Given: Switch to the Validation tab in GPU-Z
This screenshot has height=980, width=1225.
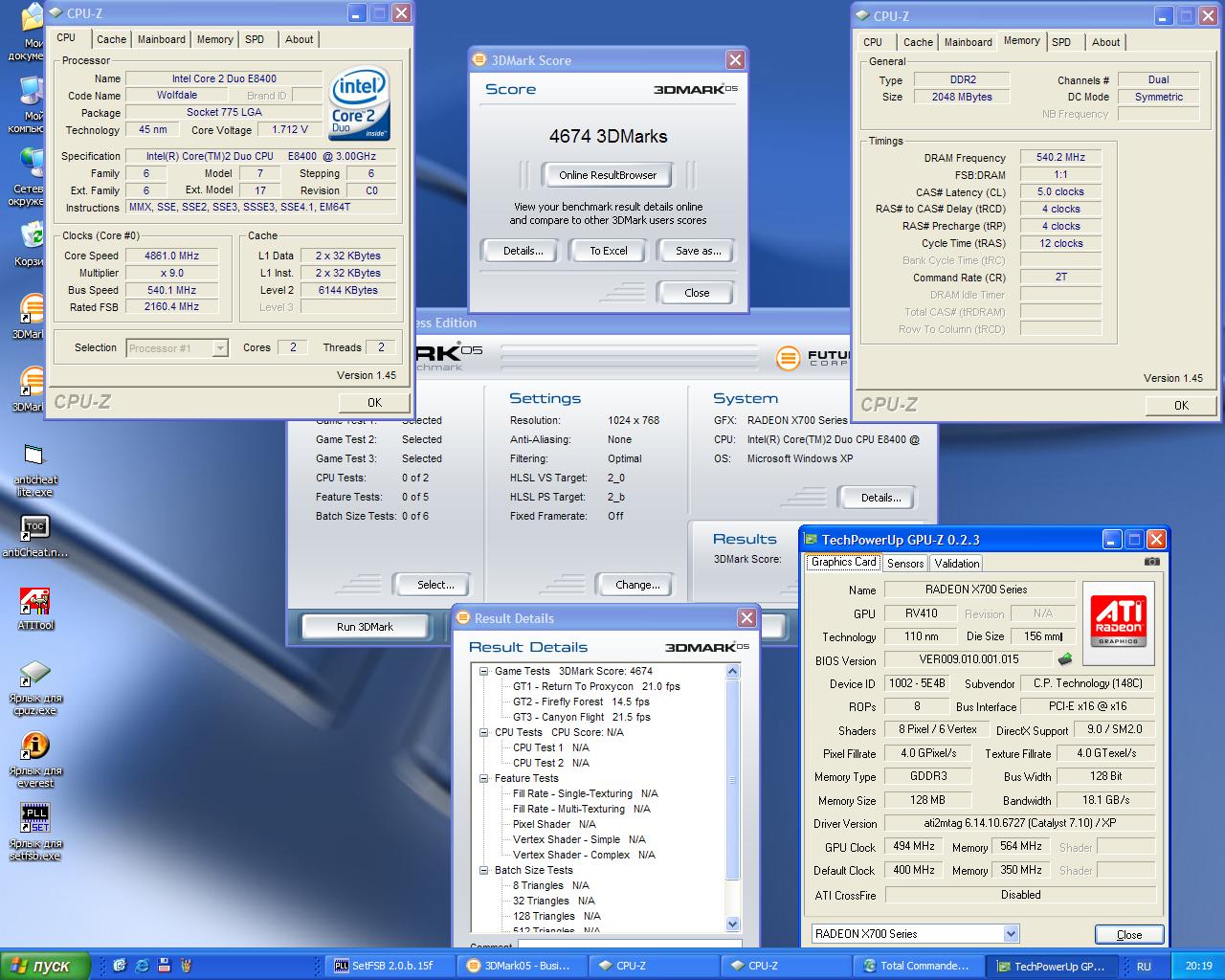Looking at the screenshot, I should point(957,564).
